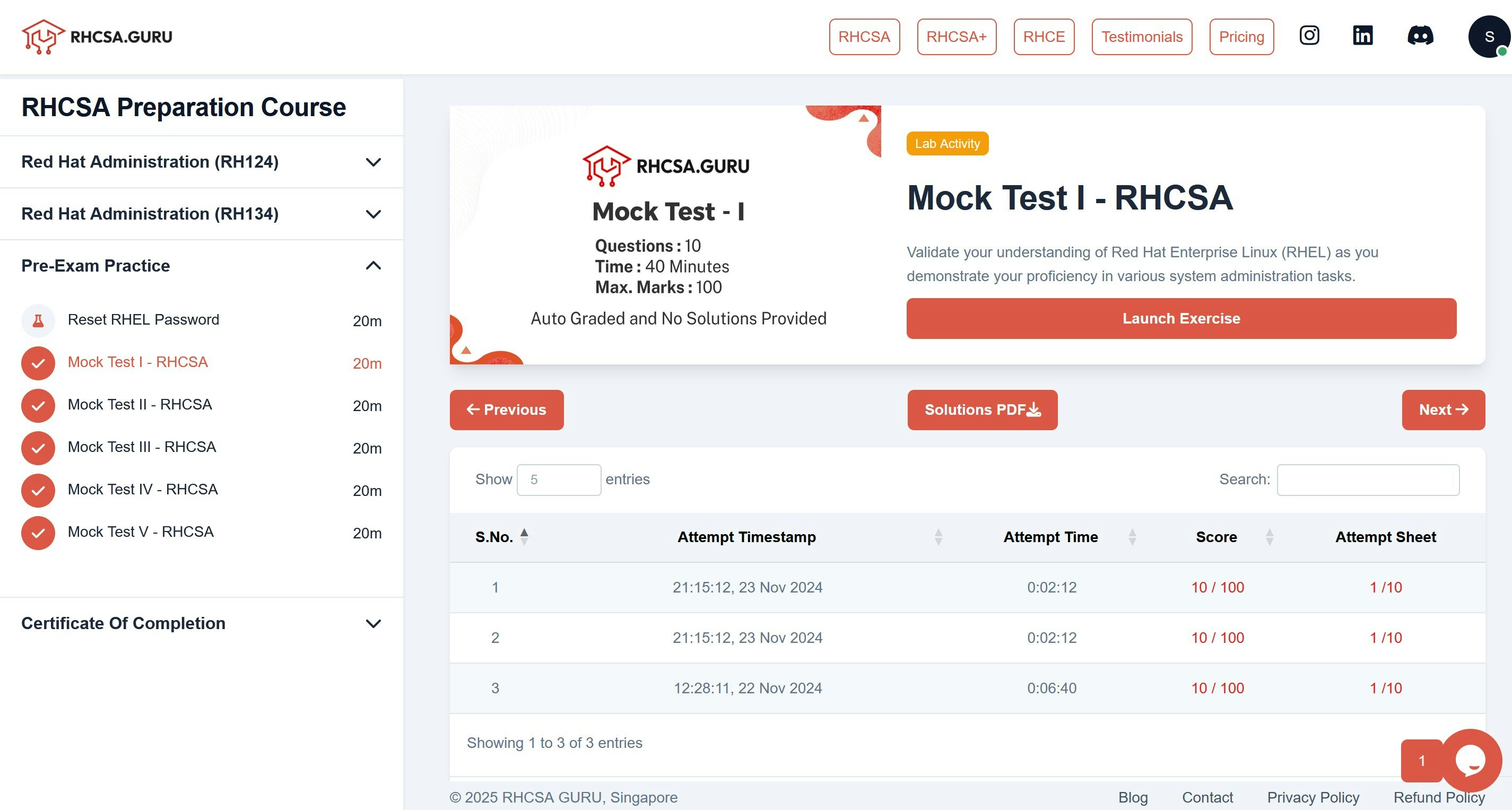Click timestamp 12:28:11, 22 Nov 2024
This screenshot has width=1512, height=810.
pyautogui.click(x=747, y=688)
